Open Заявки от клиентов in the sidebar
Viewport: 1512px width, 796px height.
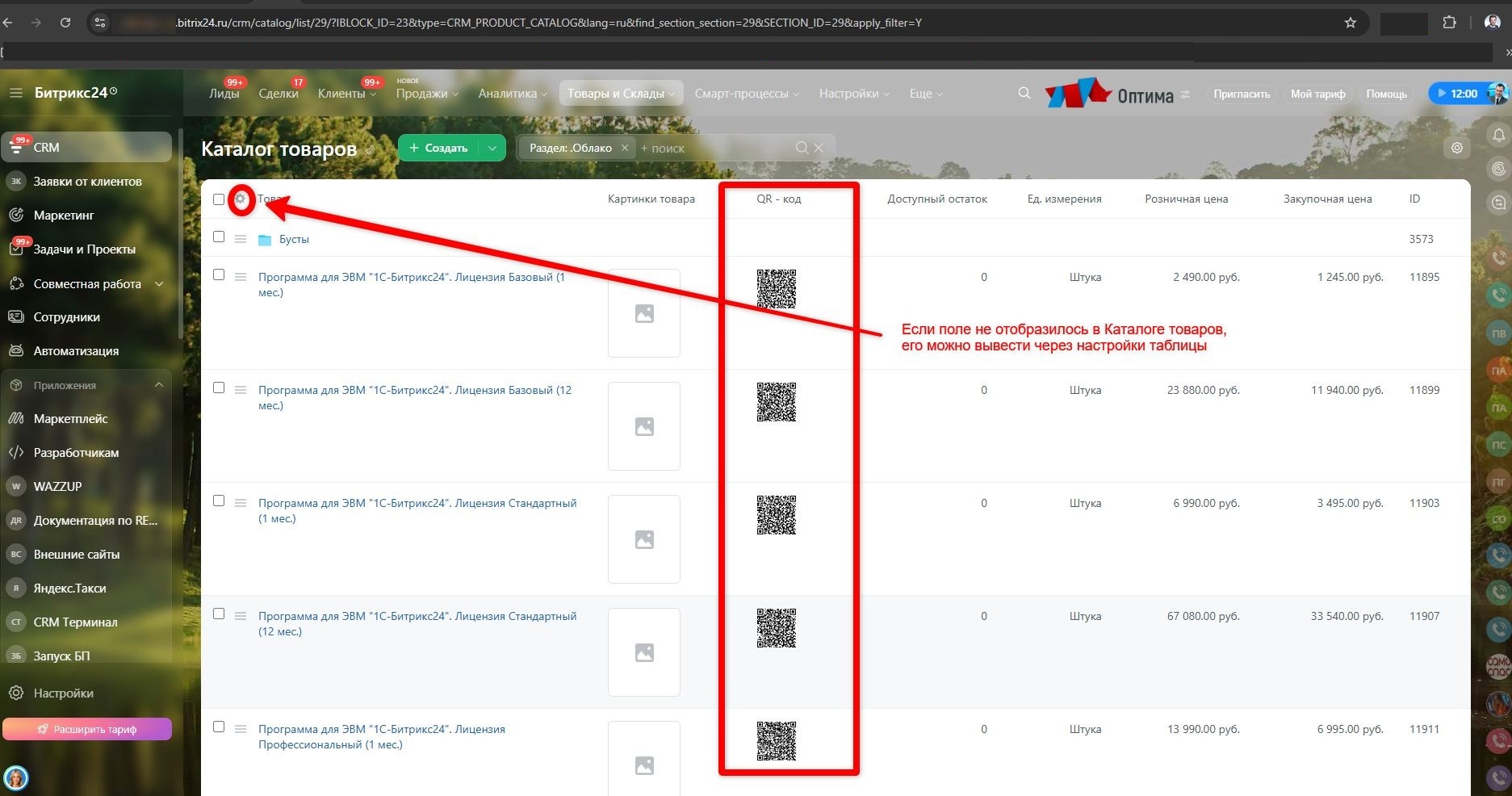tap(86, 181)
